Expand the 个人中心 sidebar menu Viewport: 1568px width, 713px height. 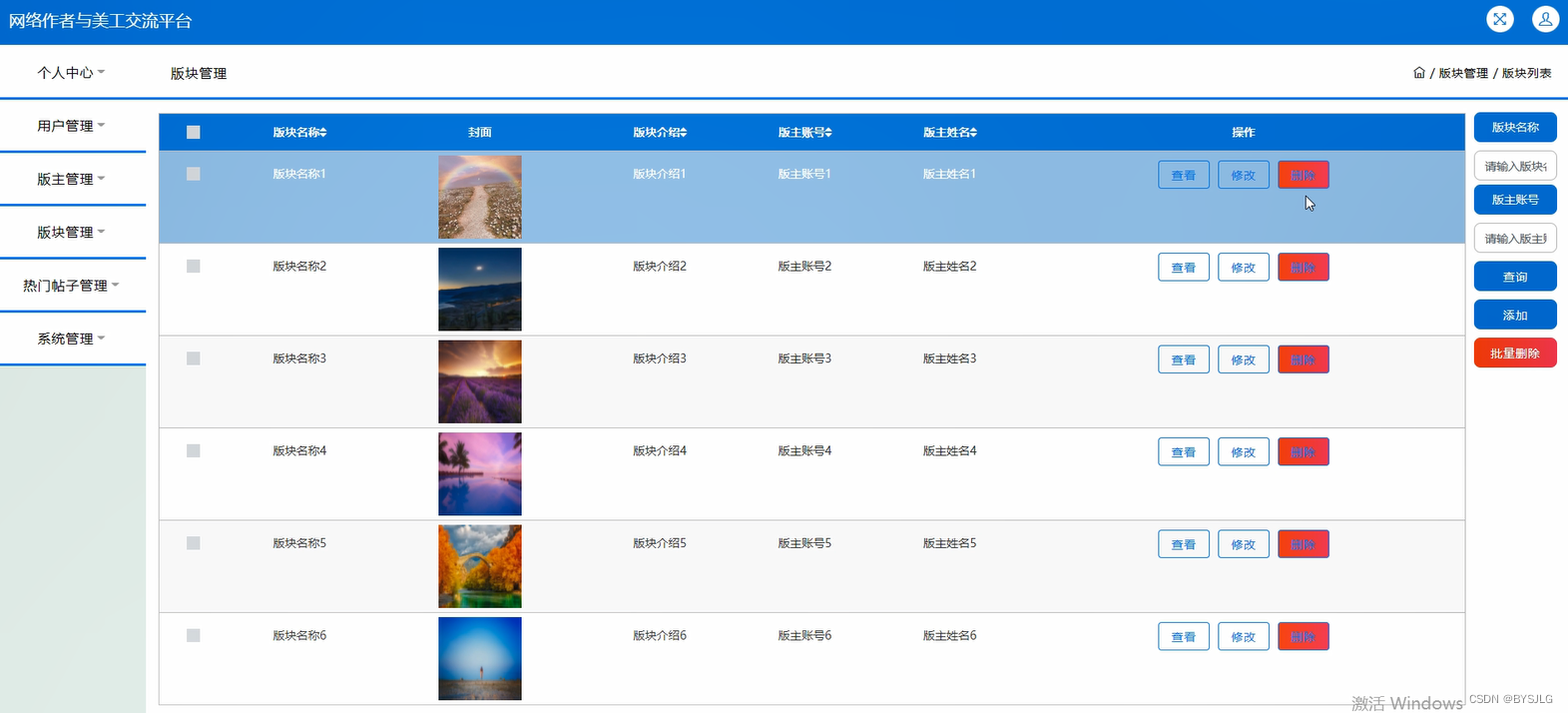pyautogui.click(x=72, y=72)
